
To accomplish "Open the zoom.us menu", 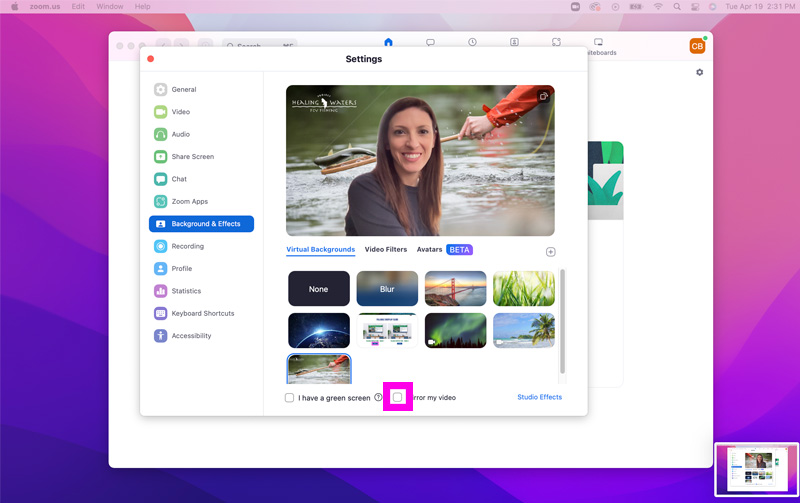I will tap(45, 7).
